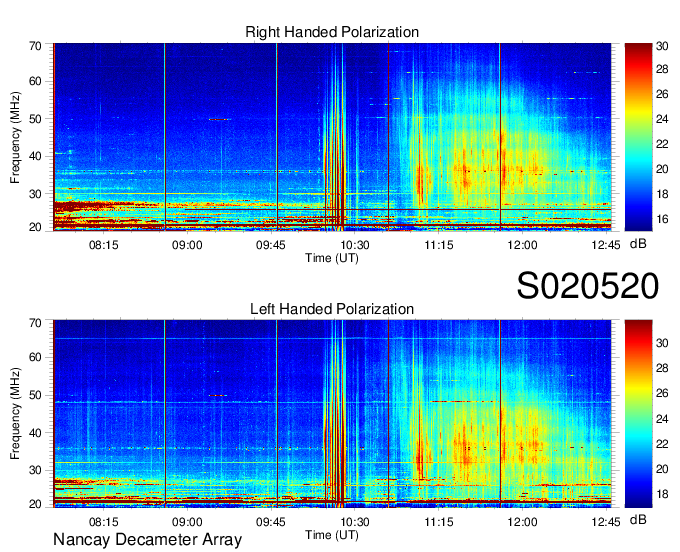
Task: Click the bottom plot "Frequency (MHz)" label
Action: pos(15,414)
